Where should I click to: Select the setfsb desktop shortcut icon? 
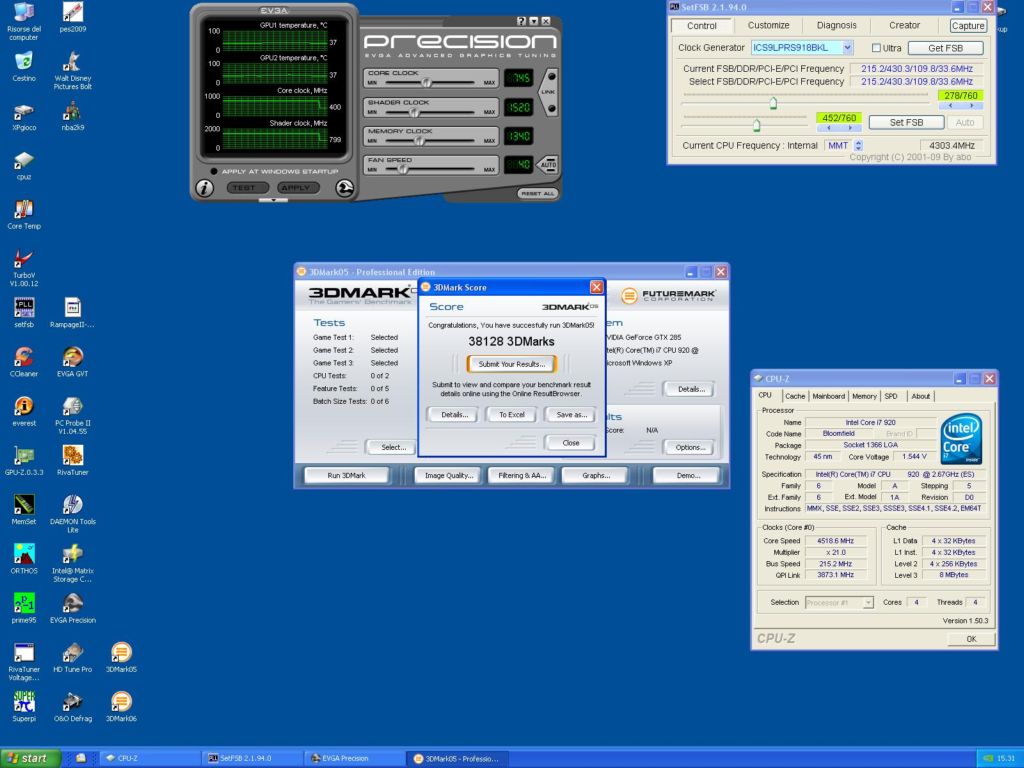(24, 313)
